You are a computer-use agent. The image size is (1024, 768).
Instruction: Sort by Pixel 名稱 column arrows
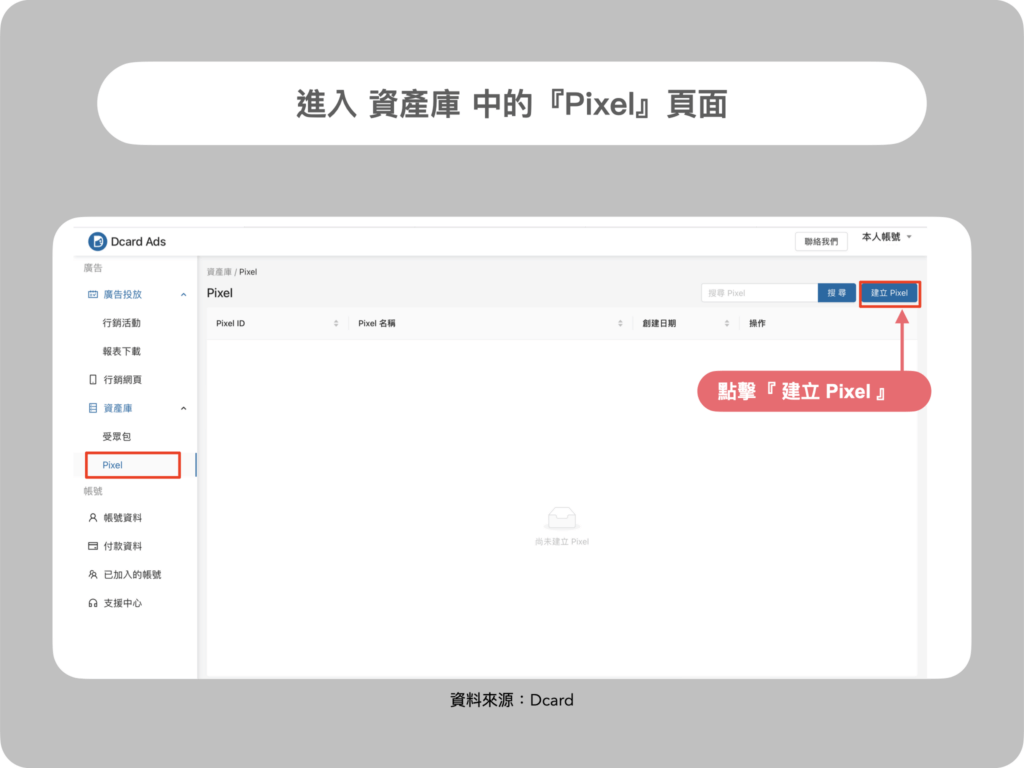[x=620, y=323]
